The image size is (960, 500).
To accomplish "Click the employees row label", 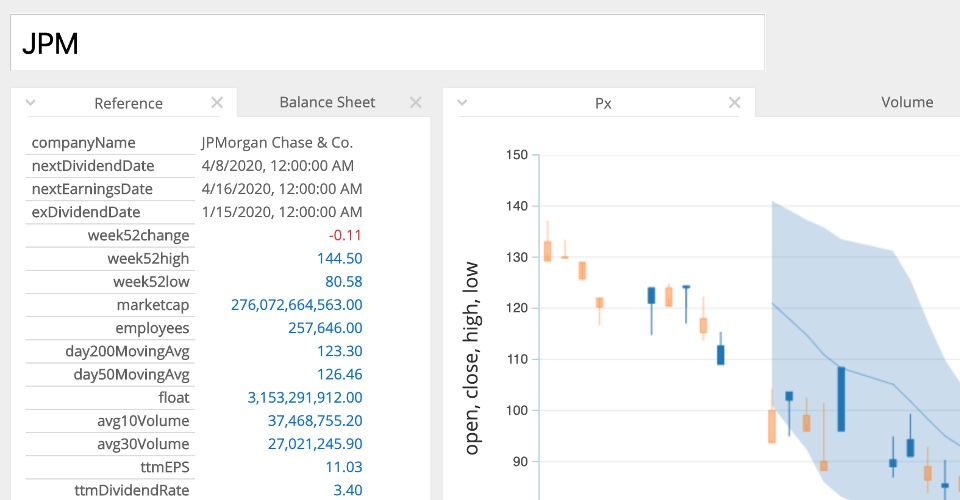I will [x=152, y=328].
